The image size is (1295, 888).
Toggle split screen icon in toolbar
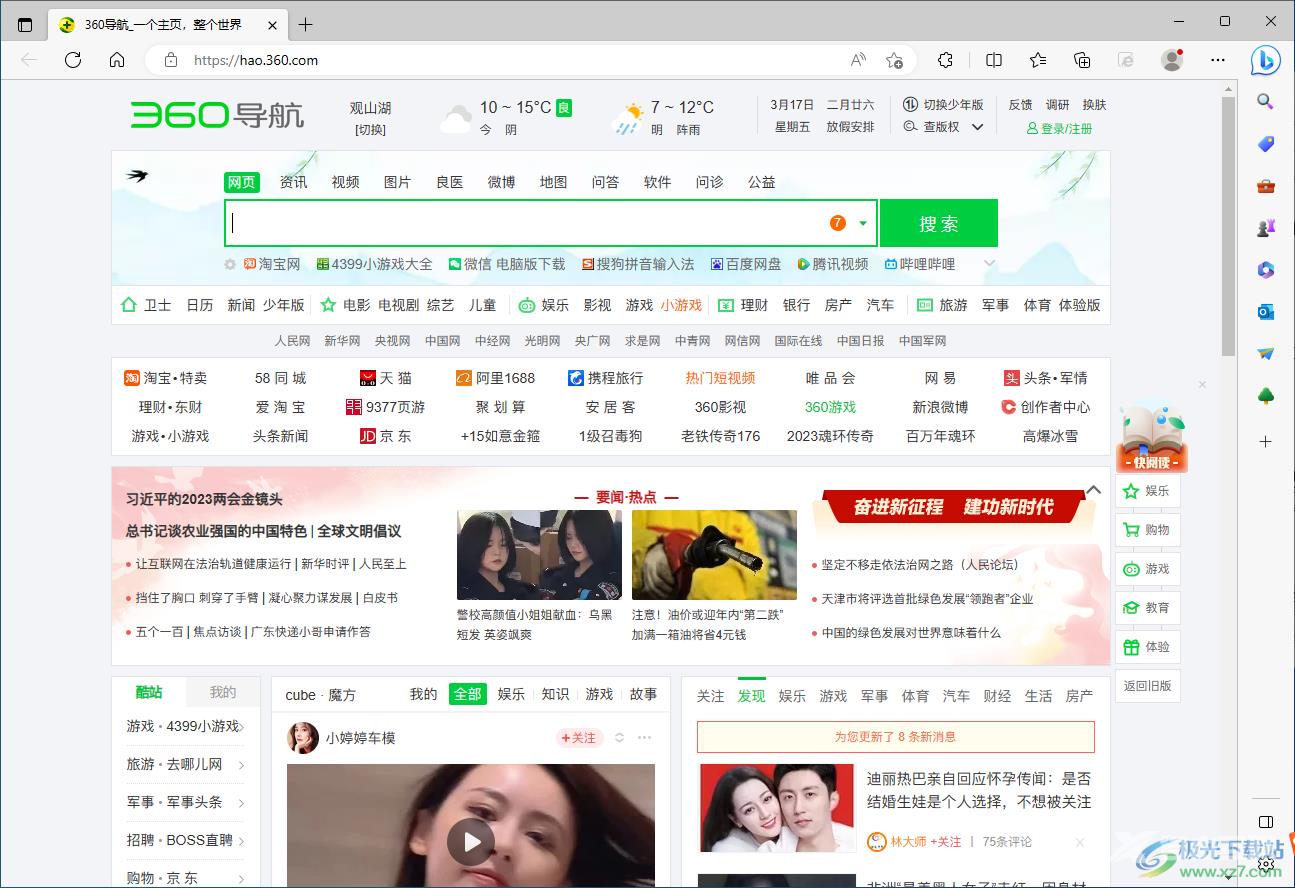point(994,60)
